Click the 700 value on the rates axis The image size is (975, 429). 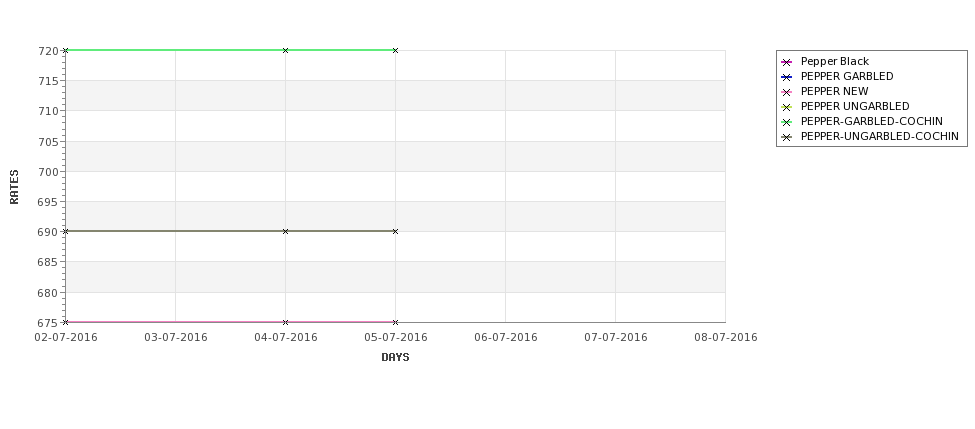tap(48, 172)
